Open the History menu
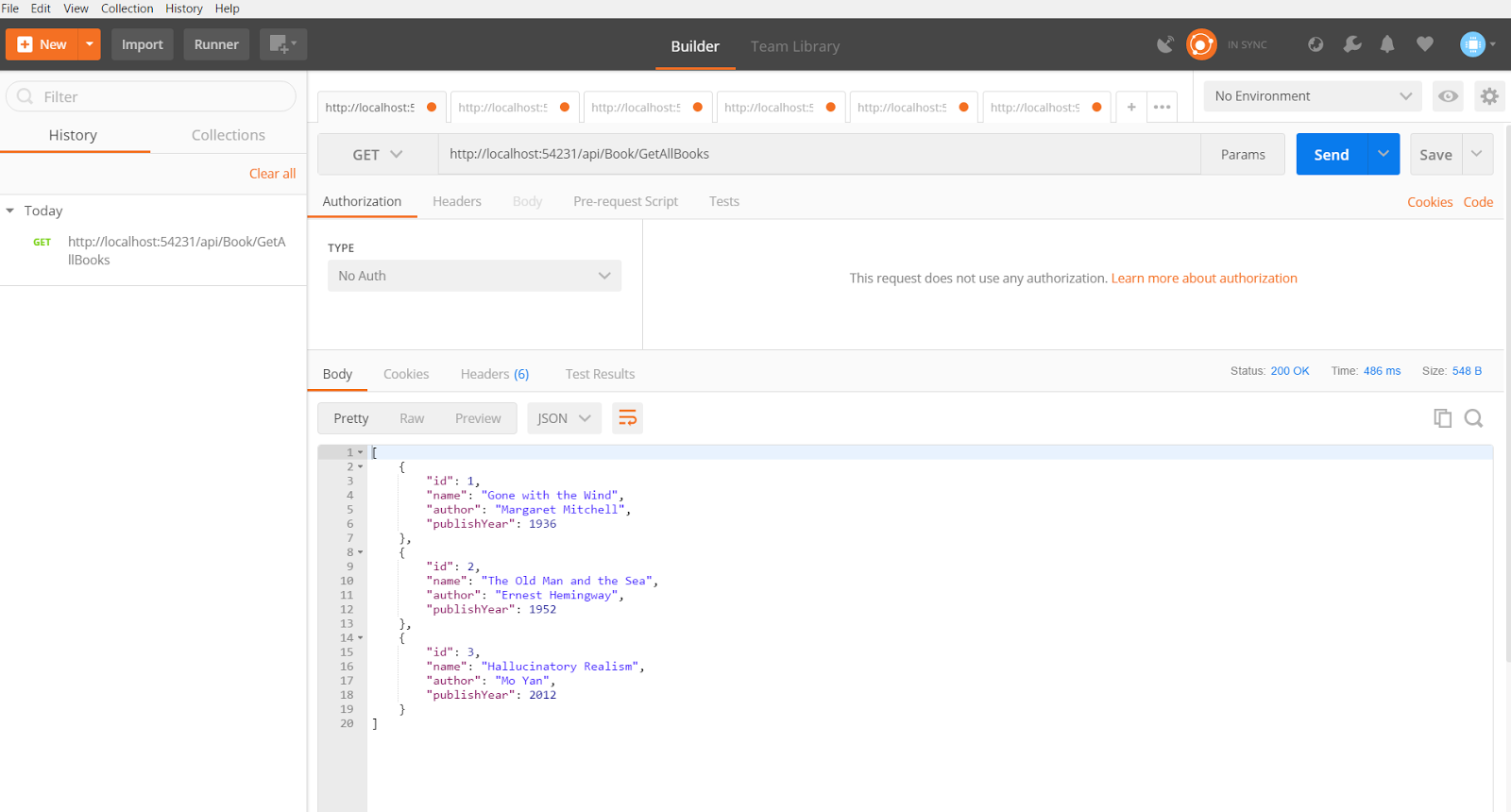Viewport: 1511px width, 812px height. click(184, 8)
